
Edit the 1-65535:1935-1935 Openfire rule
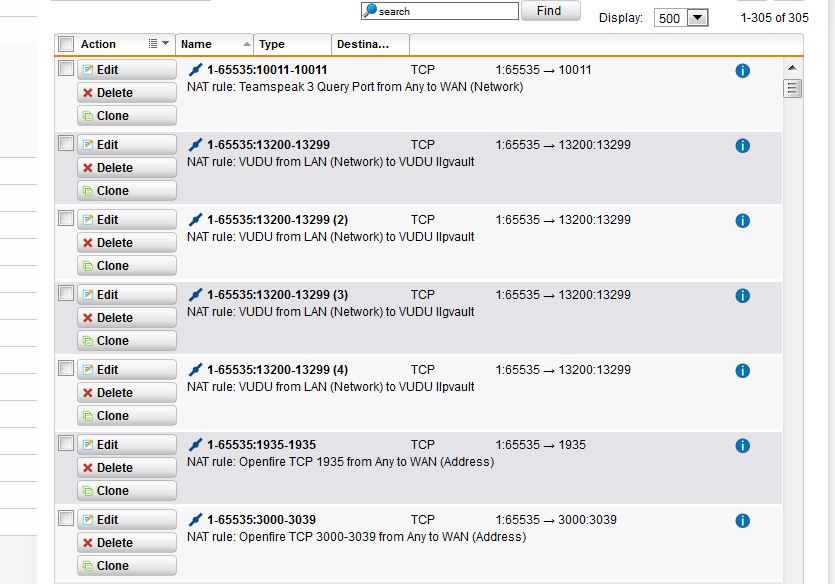[x=127, y=445]
